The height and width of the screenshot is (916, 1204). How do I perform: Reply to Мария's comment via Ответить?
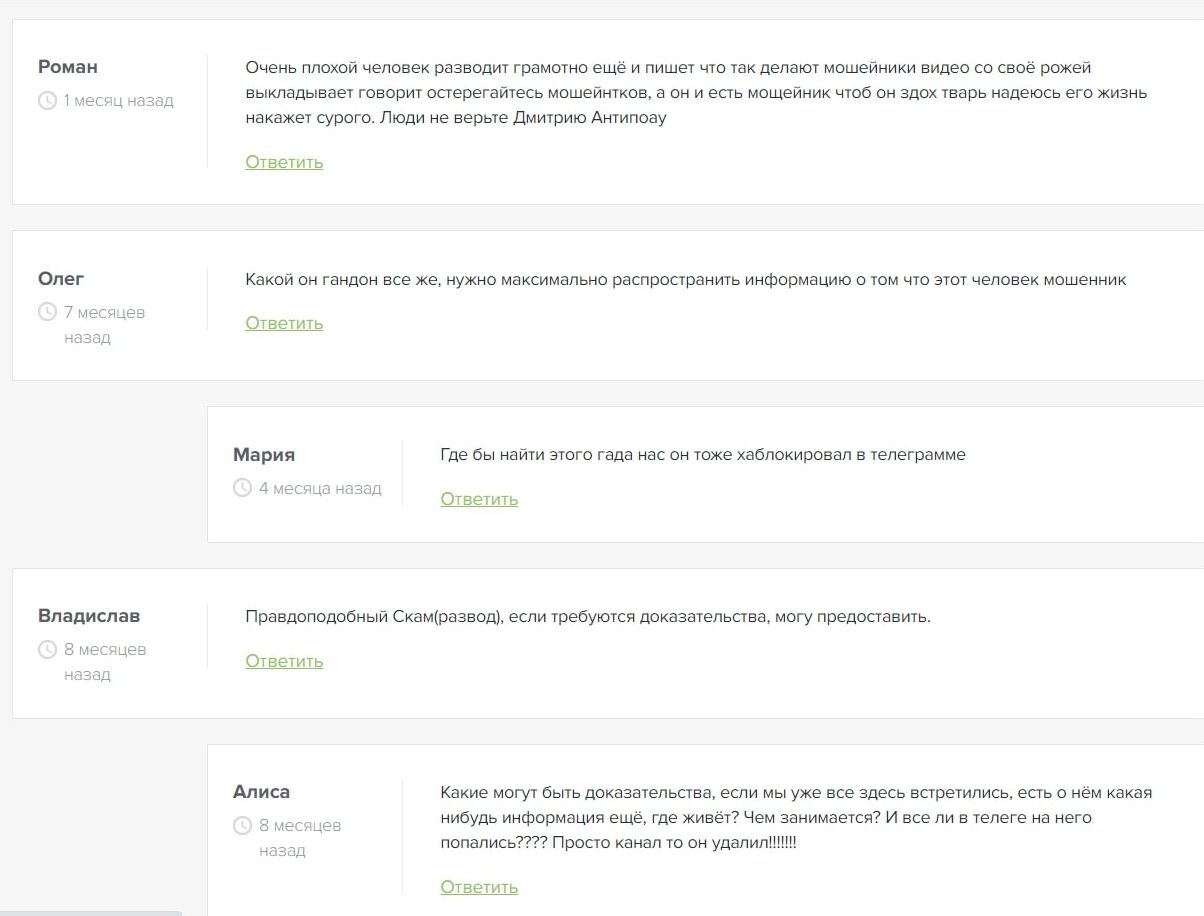(x=479, y=499)
